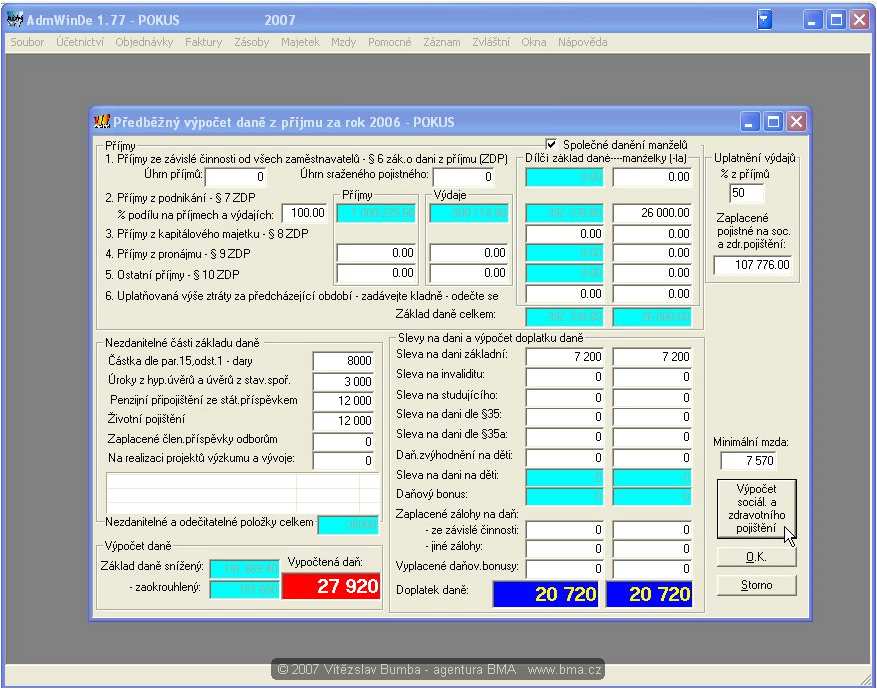Click first Daň.zvýhodnění na děti field
This screenshot has height=689, width=877.
[x=565, y=457]
